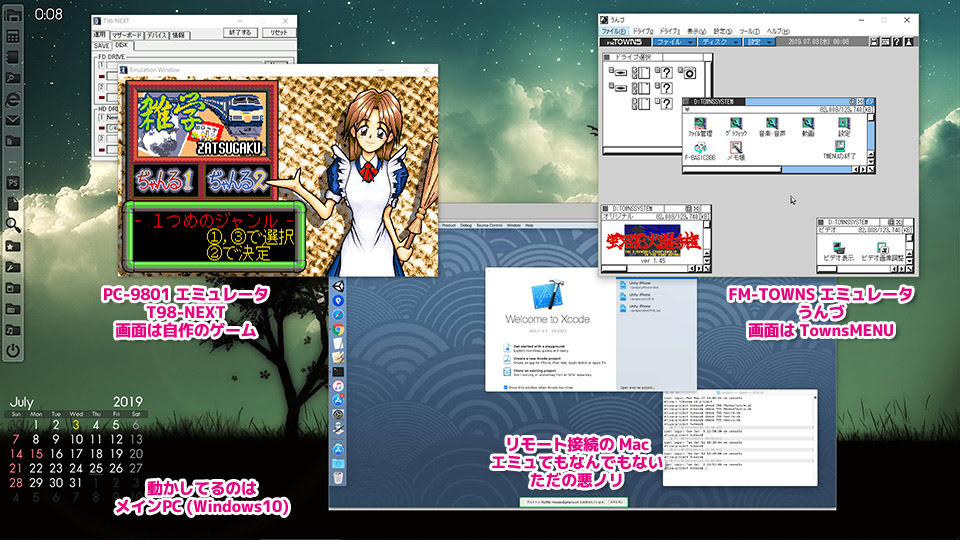Click the calculator-grid icon in Towns toolbar
The height and width of the screenshot is (540, 960).
tap(885, 42)
